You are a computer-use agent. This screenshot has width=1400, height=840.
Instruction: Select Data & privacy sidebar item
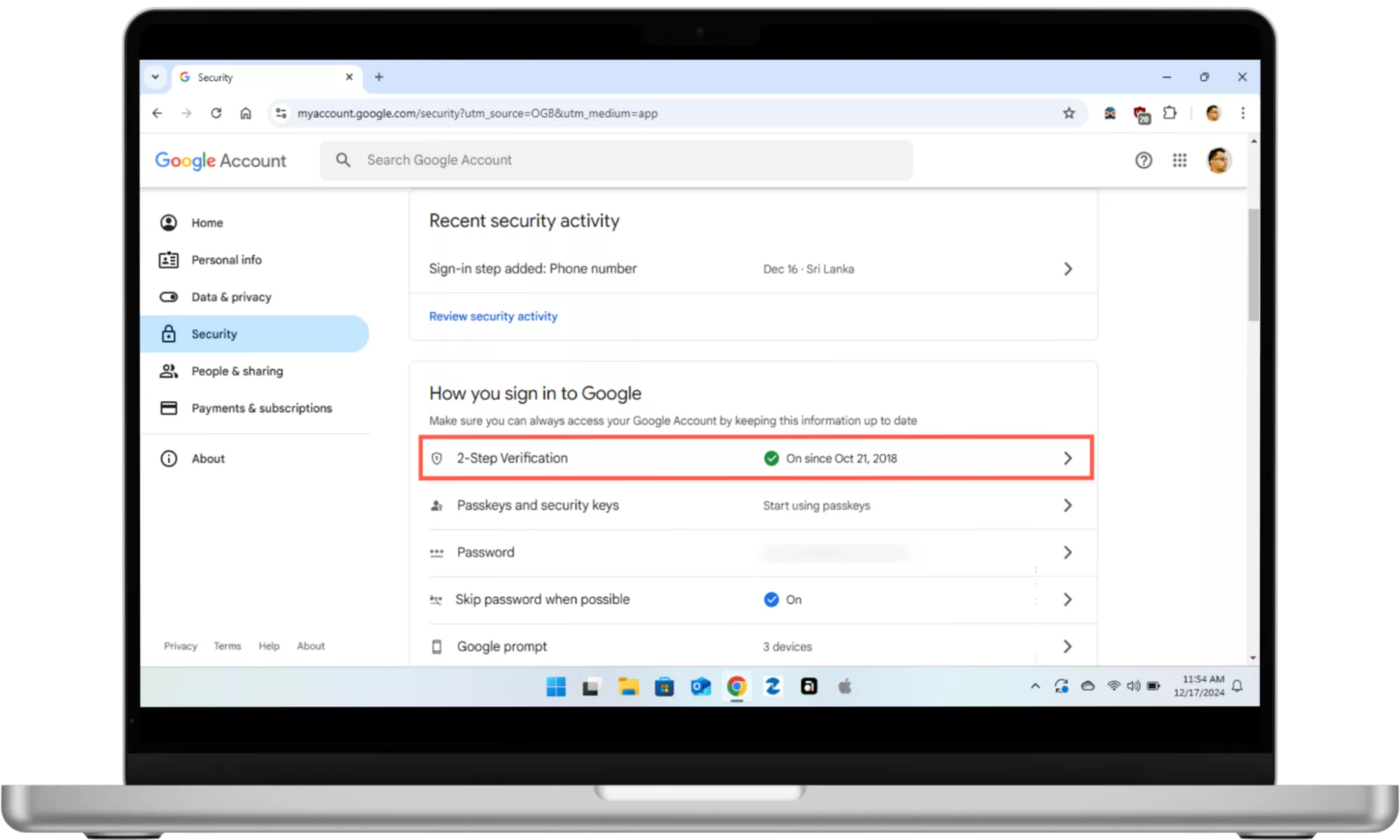[231, 297]
